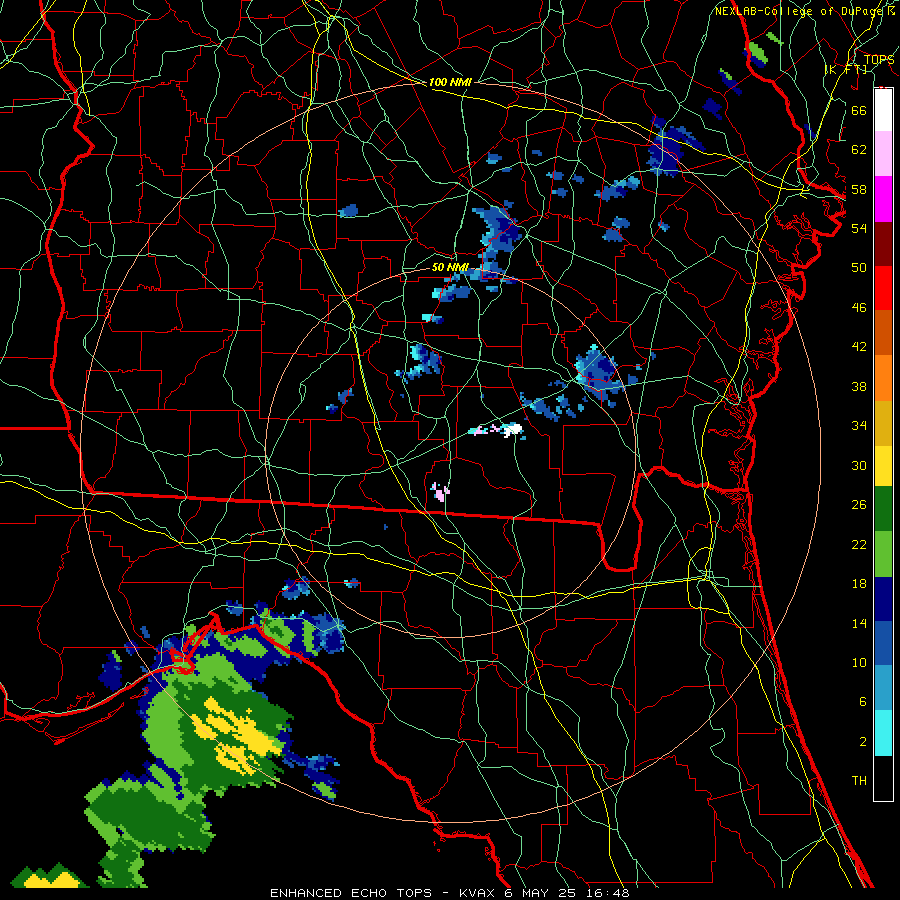900x900 pixels.
Task: Click the 42 legend value
Action: pos(859,347)
